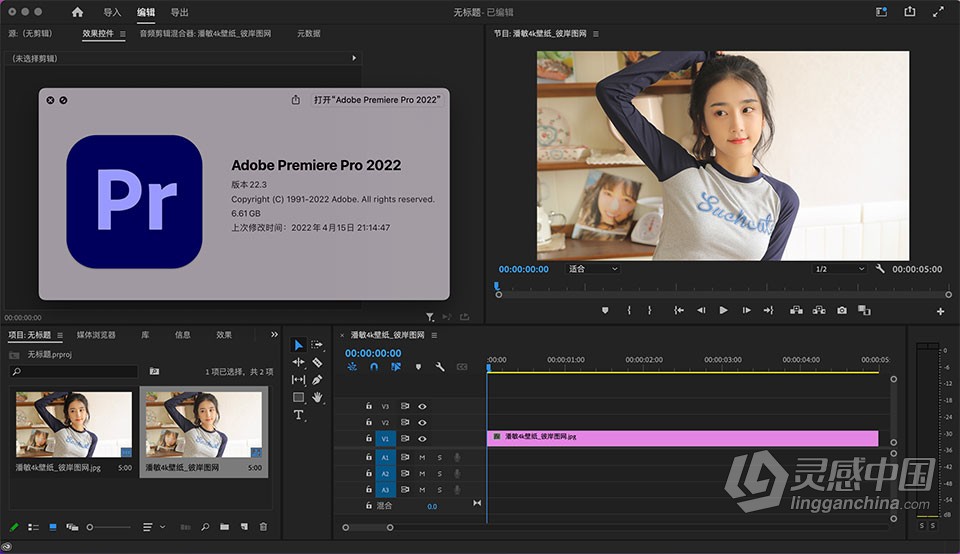Viewport: 960px width, 554px height.
Task: Open program monitor wrench settings
Action: pos(880,269)
